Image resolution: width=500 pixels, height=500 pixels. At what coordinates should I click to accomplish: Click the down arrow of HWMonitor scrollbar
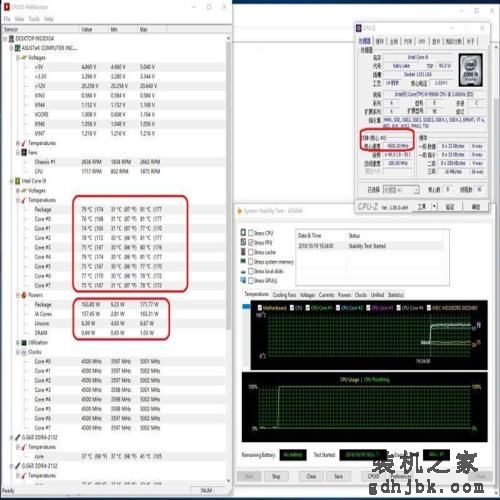(228, 480)
